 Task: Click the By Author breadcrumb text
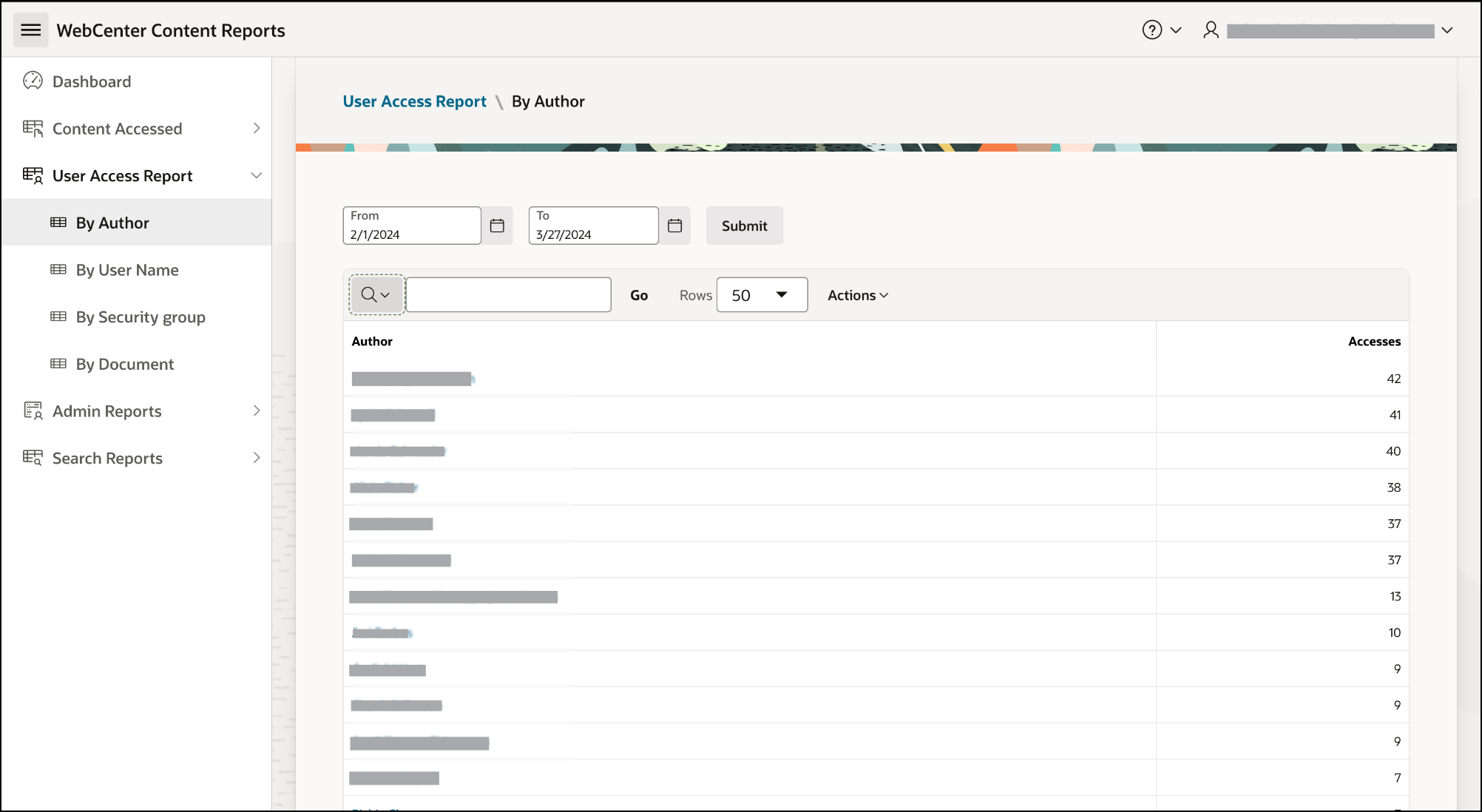[x=548, y=101]
